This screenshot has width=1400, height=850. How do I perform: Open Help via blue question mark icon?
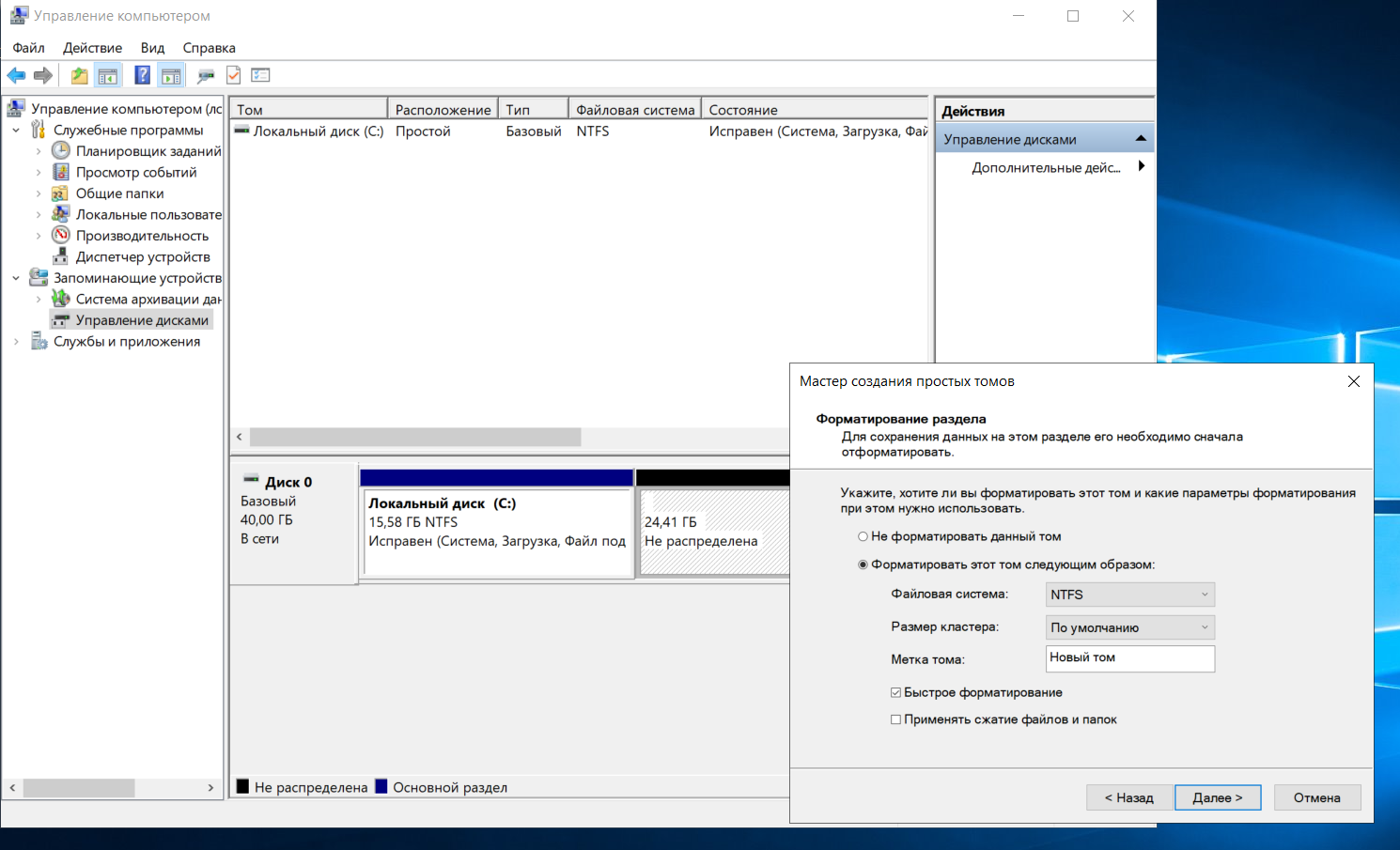(142, 75)
